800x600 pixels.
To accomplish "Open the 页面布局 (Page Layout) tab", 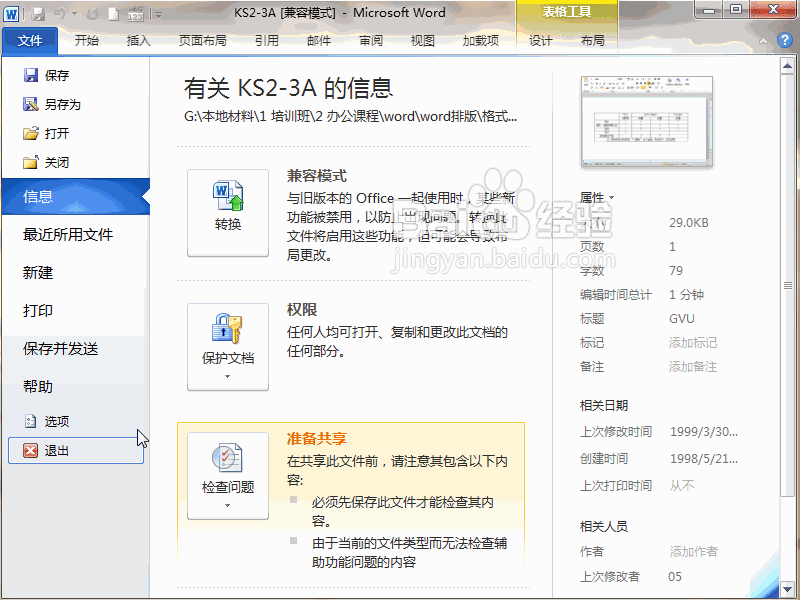I will coord(203,40).
